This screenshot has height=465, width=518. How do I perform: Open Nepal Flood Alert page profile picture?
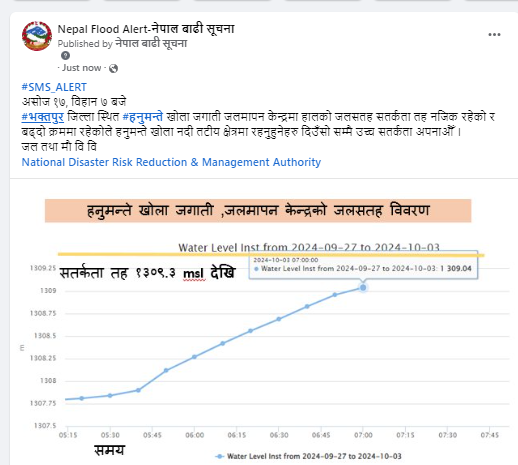(x=37, y=36)
